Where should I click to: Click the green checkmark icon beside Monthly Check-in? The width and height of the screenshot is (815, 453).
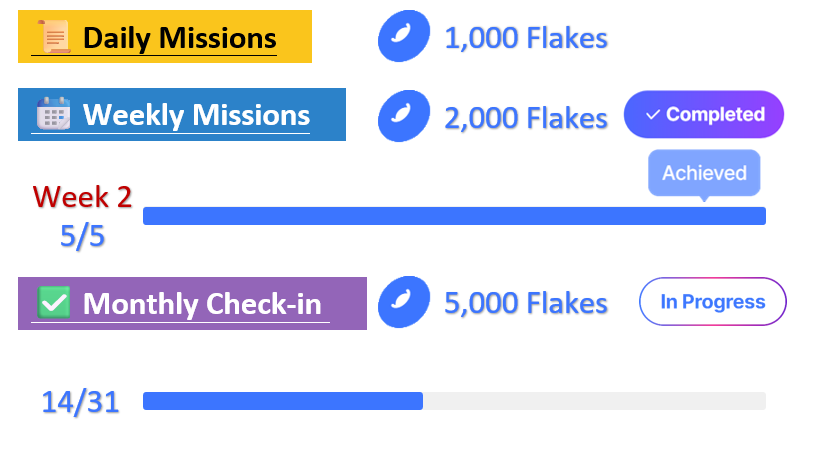pyautogui.click(x=53, y=302)
